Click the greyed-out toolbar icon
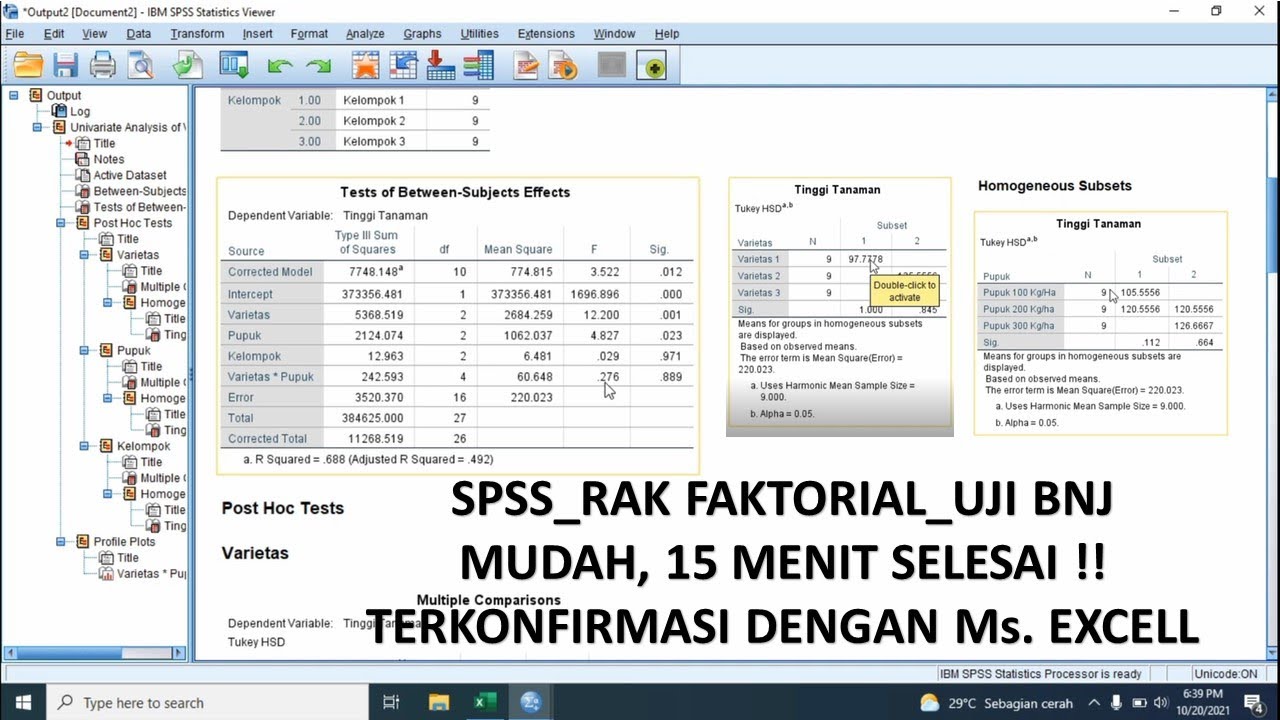 612,66
